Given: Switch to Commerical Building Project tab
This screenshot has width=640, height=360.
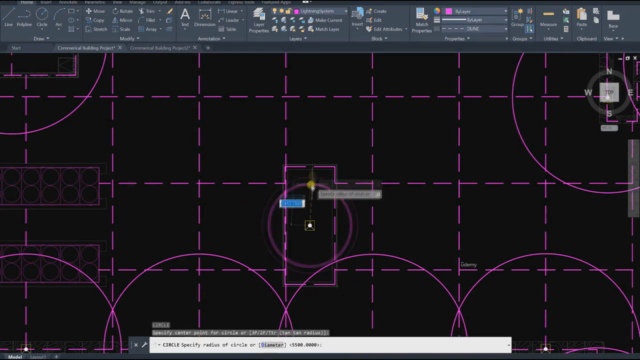Looking at the screenshot, I should click(86, 48).
